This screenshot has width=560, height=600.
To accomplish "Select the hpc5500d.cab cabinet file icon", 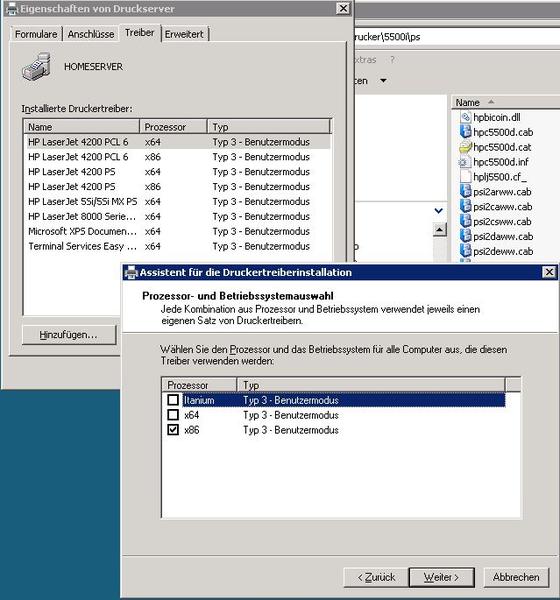I will (465, 132).
